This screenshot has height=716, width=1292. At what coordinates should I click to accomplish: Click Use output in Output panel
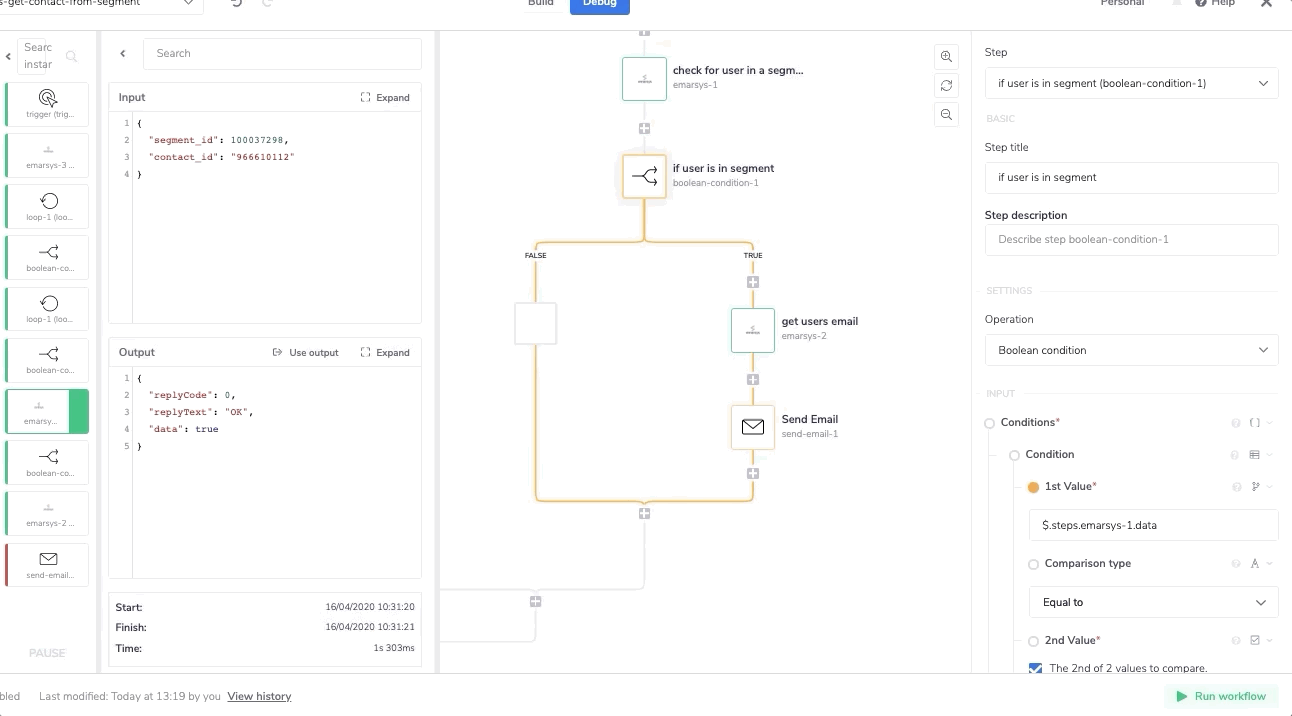[x=306, y=352]
